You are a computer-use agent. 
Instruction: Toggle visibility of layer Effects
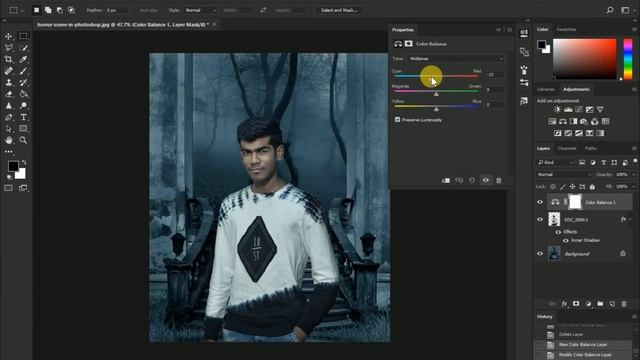(x=558, y=232)
